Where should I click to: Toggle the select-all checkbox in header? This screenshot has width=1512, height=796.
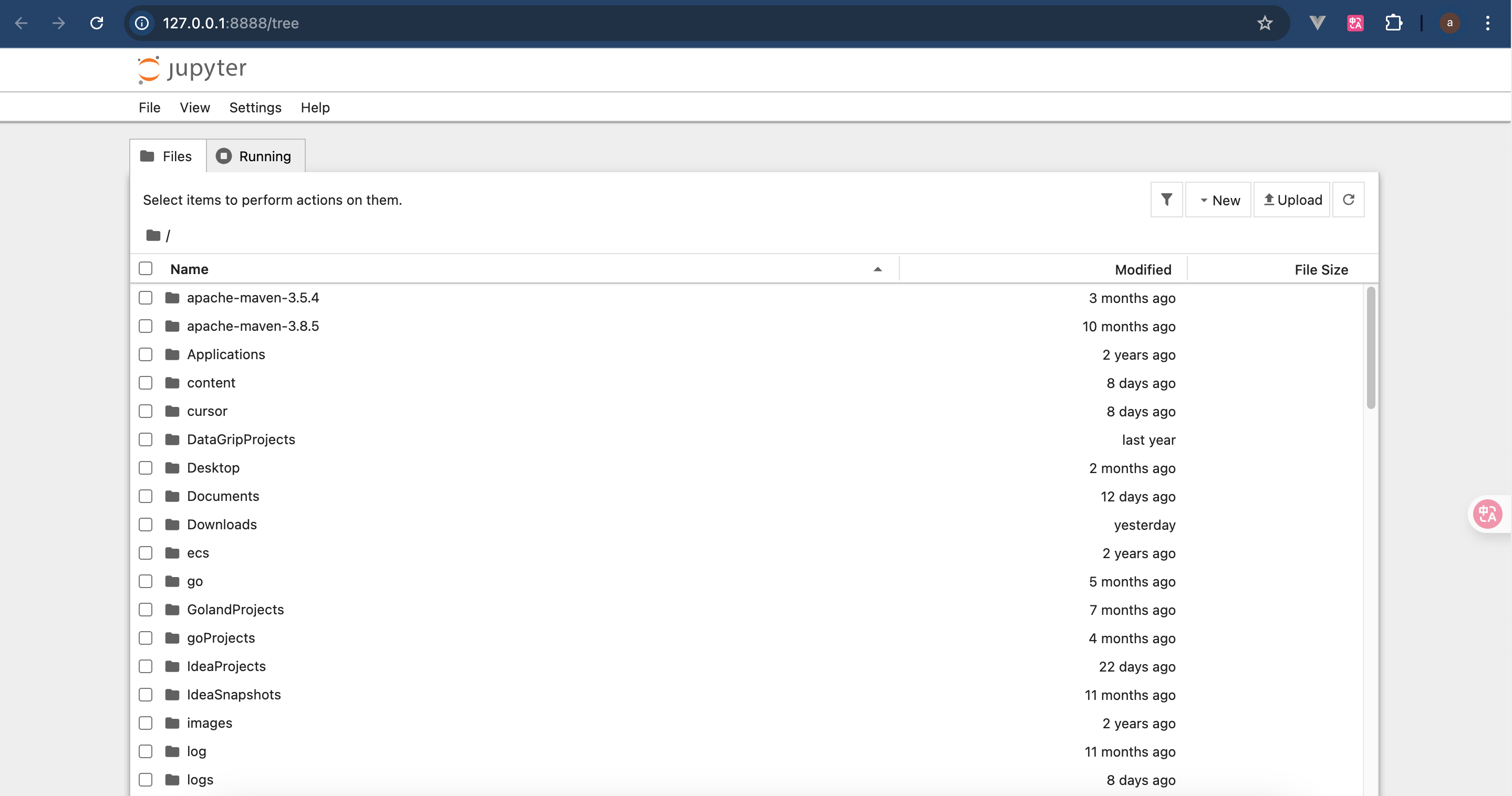pyautogui.click(x=146, y=269)
